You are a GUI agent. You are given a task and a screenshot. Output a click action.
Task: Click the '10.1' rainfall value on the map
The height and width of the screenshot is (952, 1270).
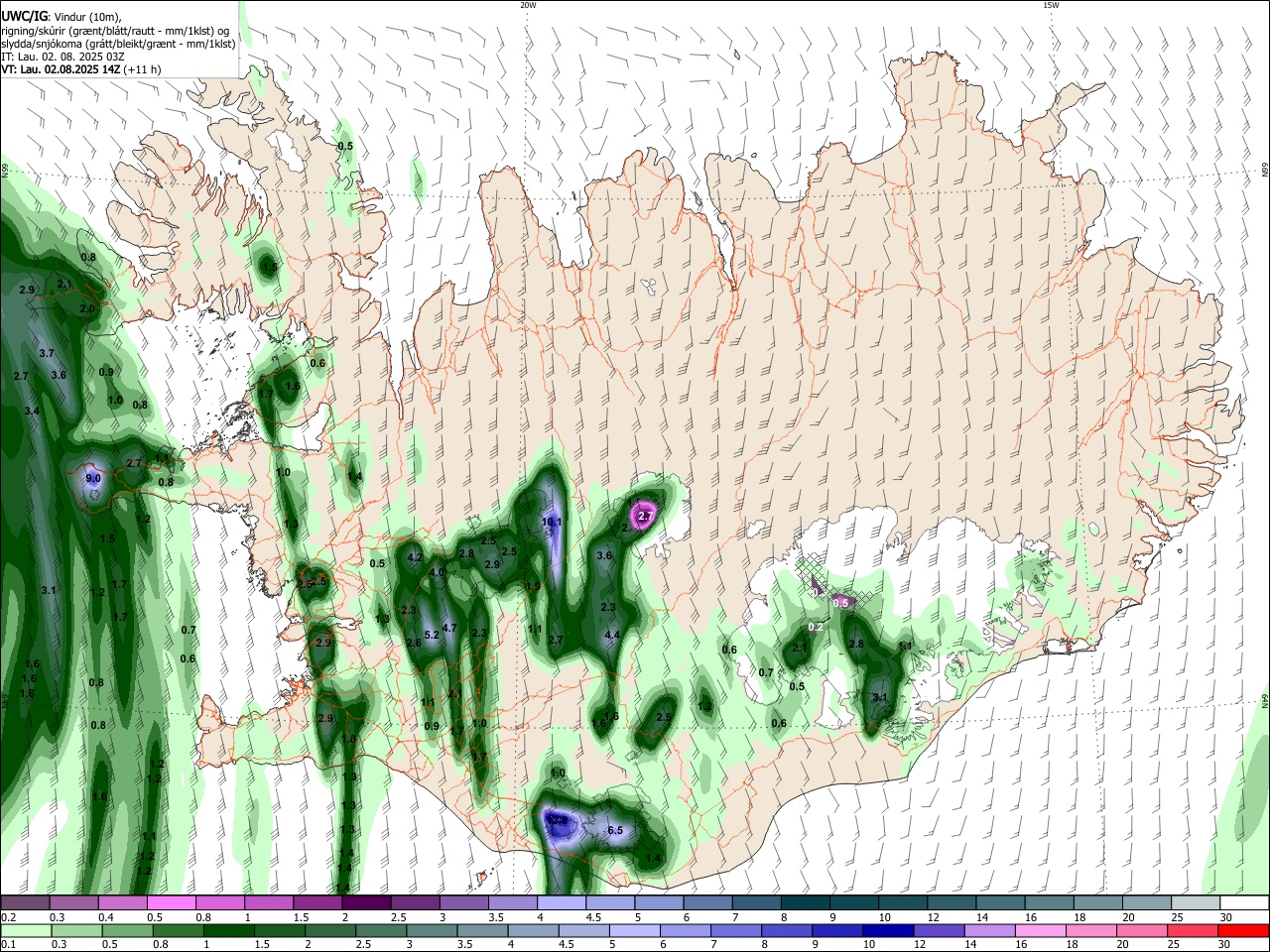click(x=552, y=522)
